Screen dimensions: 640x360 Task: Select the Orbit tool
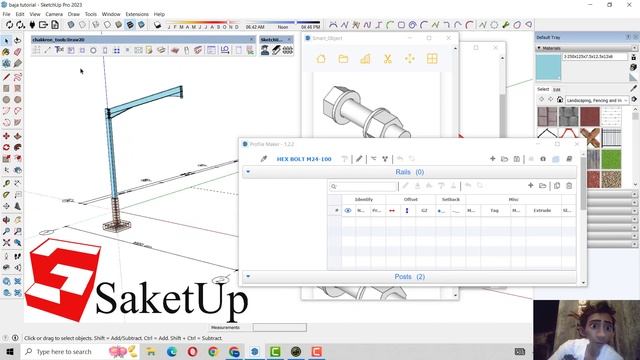[6, 220]
